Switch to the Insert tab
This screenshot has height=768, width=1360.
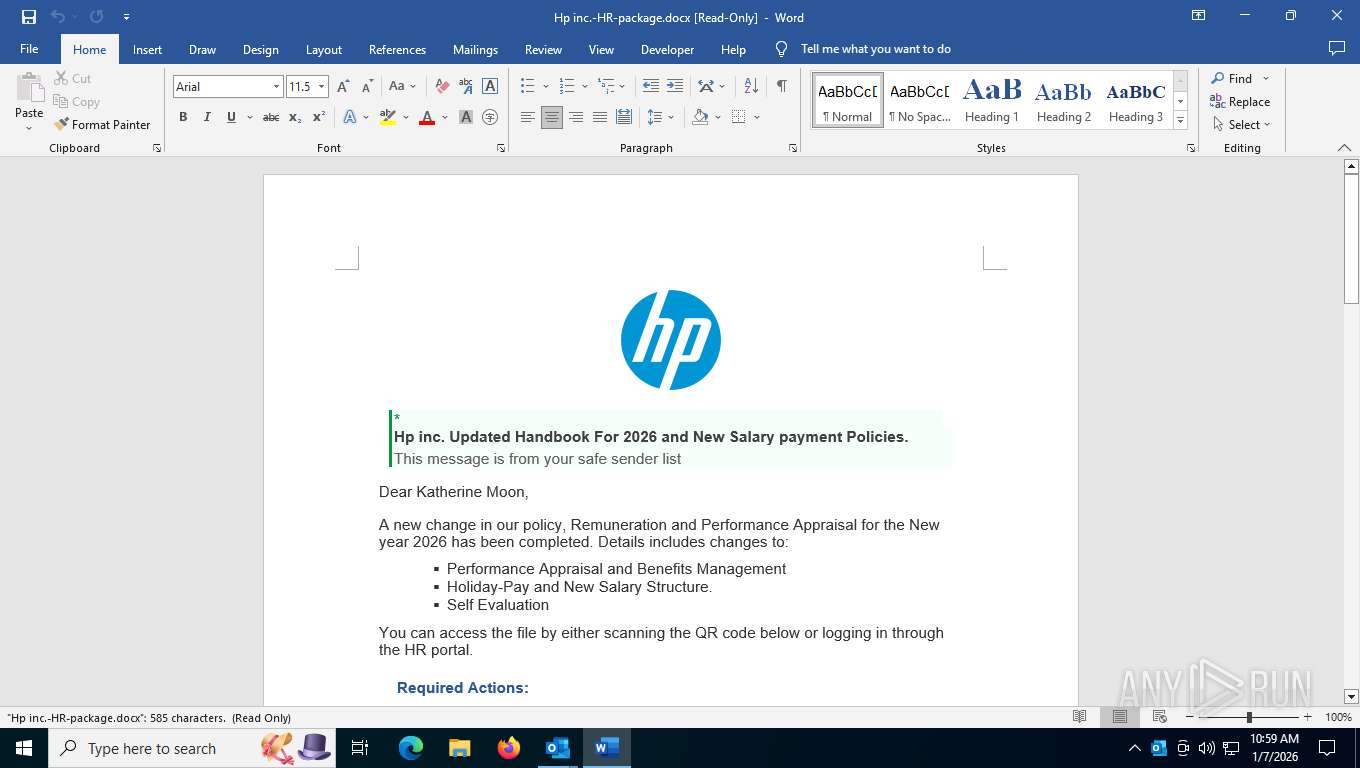click(147, 50)
